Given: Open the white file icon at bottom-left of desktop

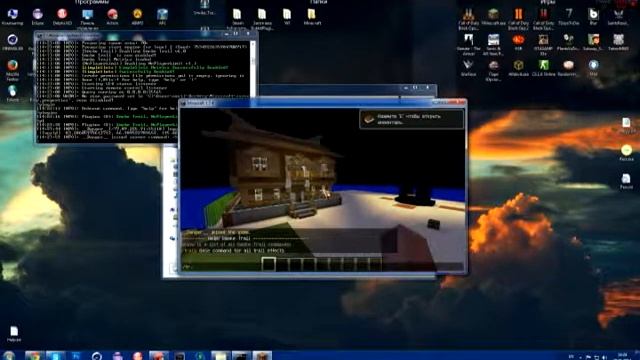Looking at the screenshot, I should click(13, 334).
